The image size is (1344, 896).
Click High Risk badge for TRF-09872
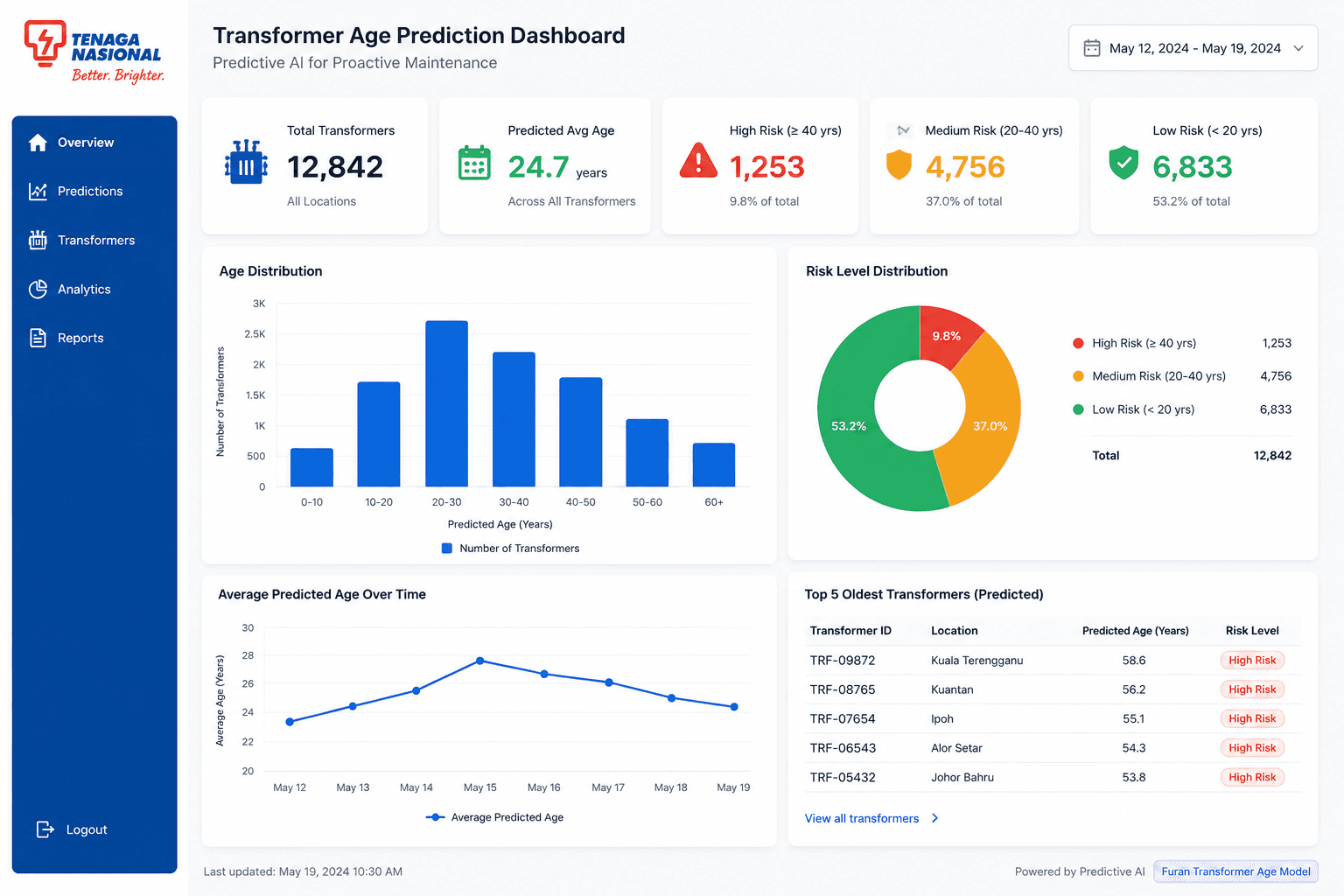coord(1252,661)
